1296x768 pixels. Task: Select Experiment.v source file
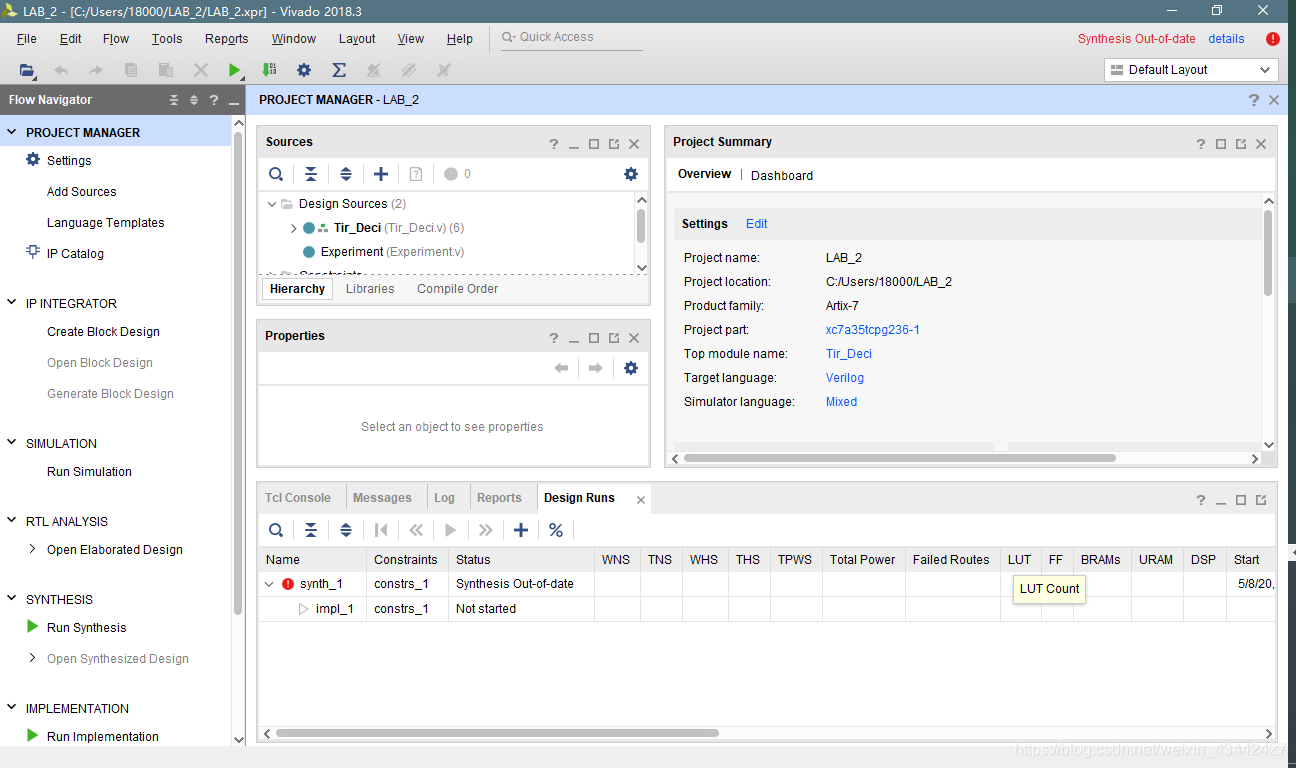point(392,252)
